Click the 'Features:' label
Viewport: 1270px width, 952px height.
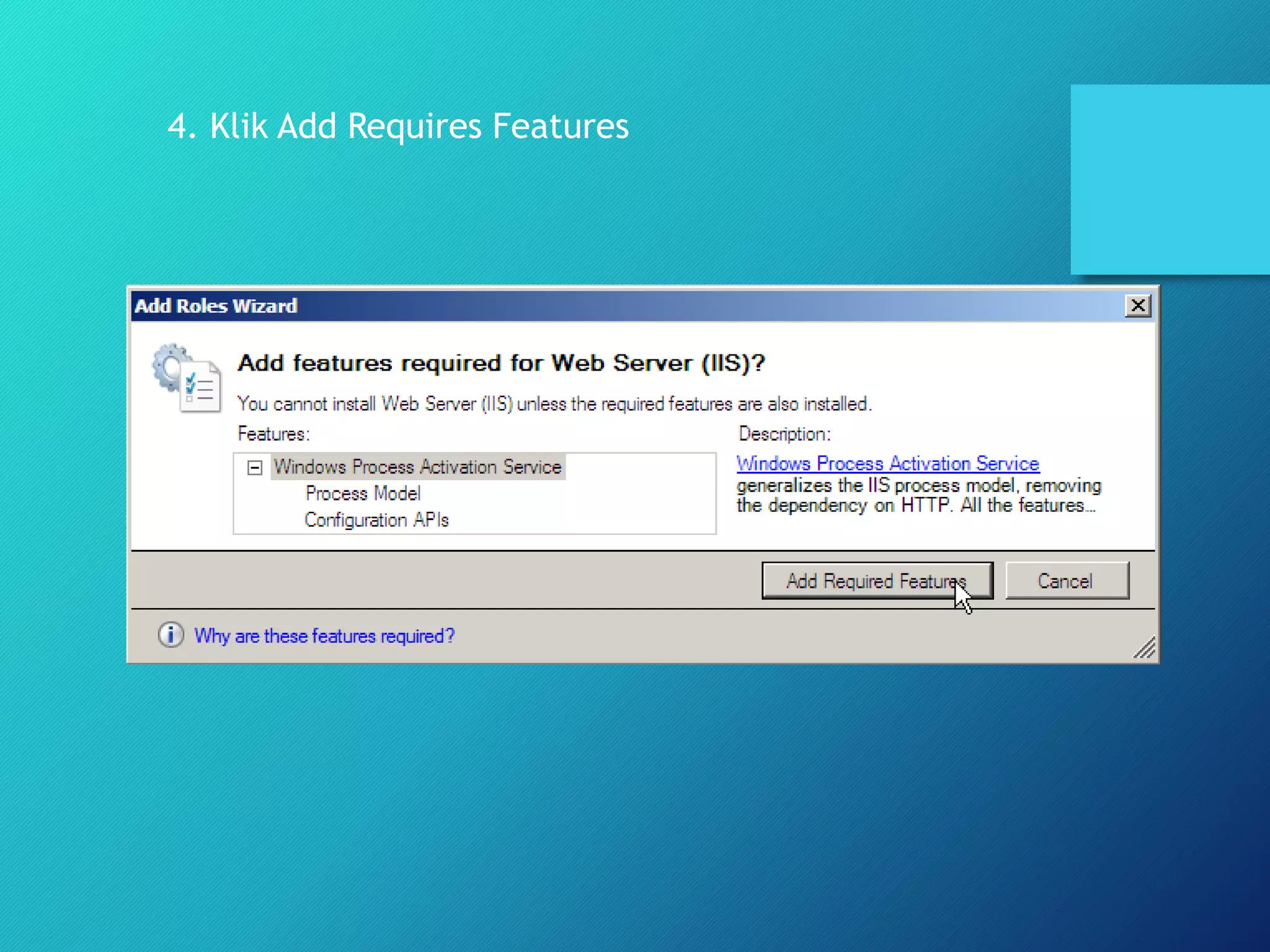[x=273, y=434]
